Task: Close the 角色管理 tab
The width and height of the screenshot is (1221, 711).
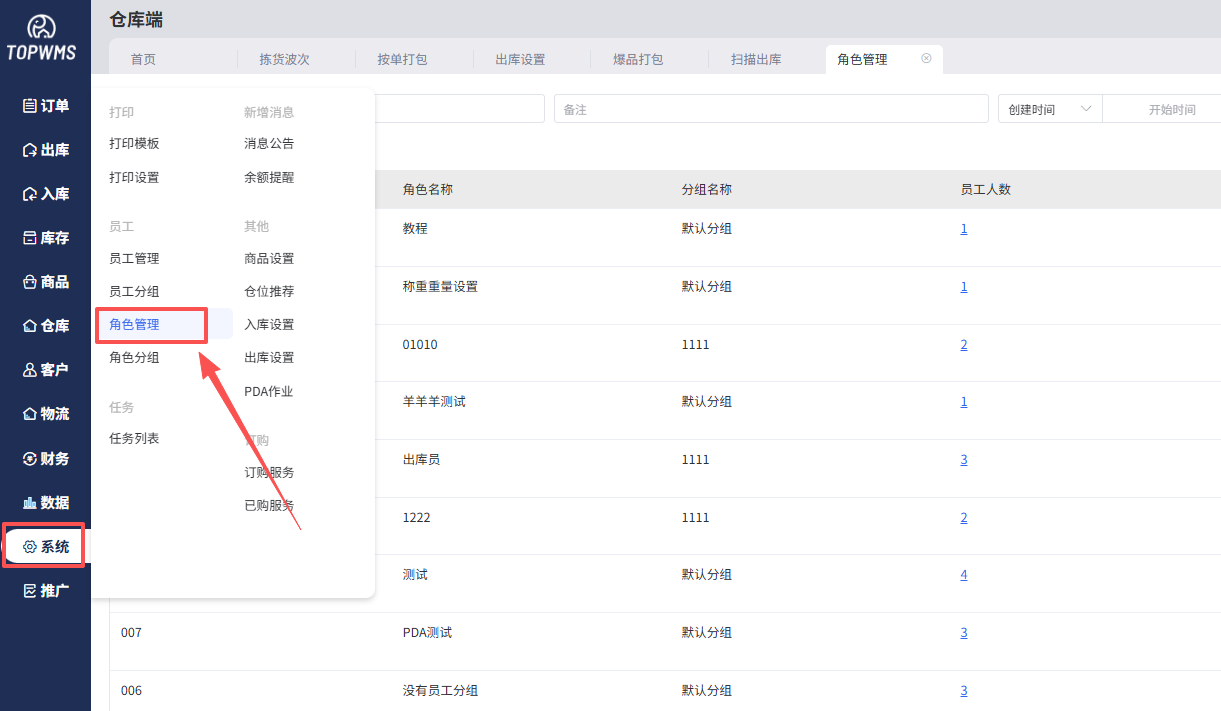Action: [926, 59]
